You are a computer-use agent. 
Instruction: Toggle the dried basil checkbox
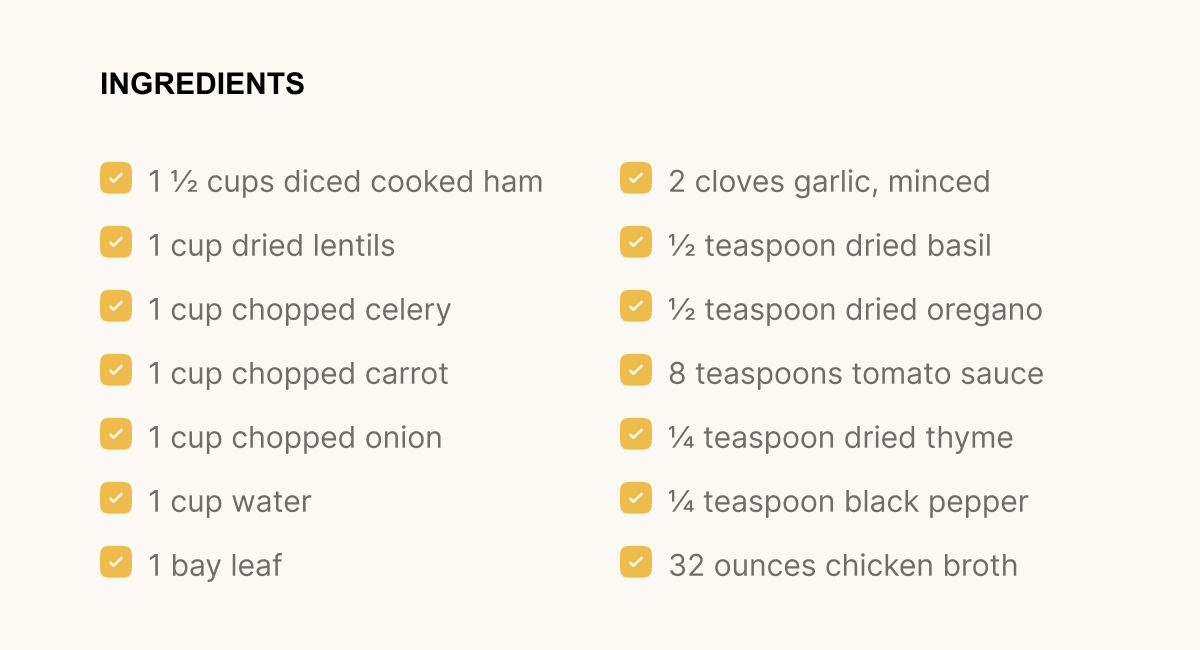click(636, 242)
